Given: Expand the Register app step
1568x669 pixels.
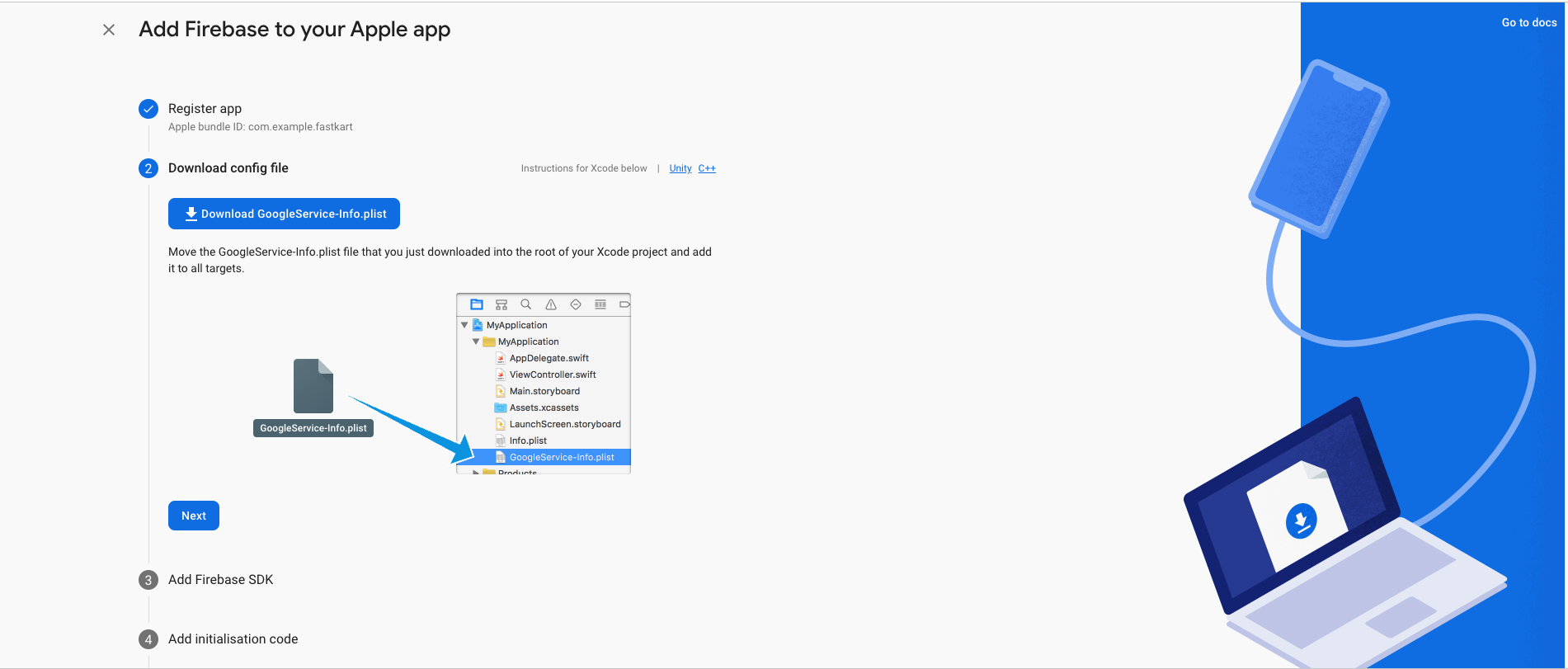Looking at the screenshot, I should [x=205, y=109].
